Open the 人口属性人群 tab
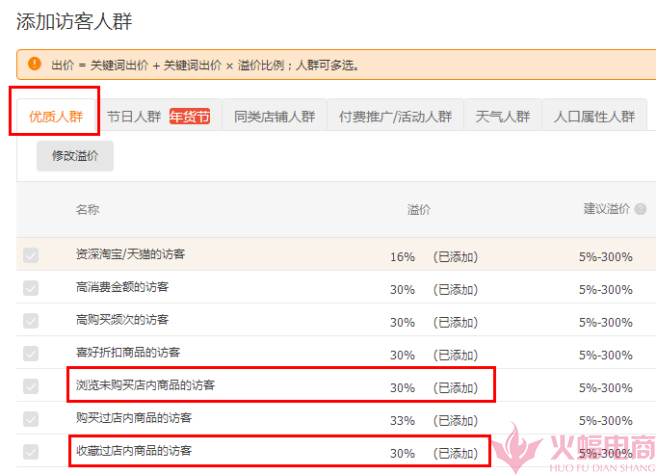 point(594,117)
